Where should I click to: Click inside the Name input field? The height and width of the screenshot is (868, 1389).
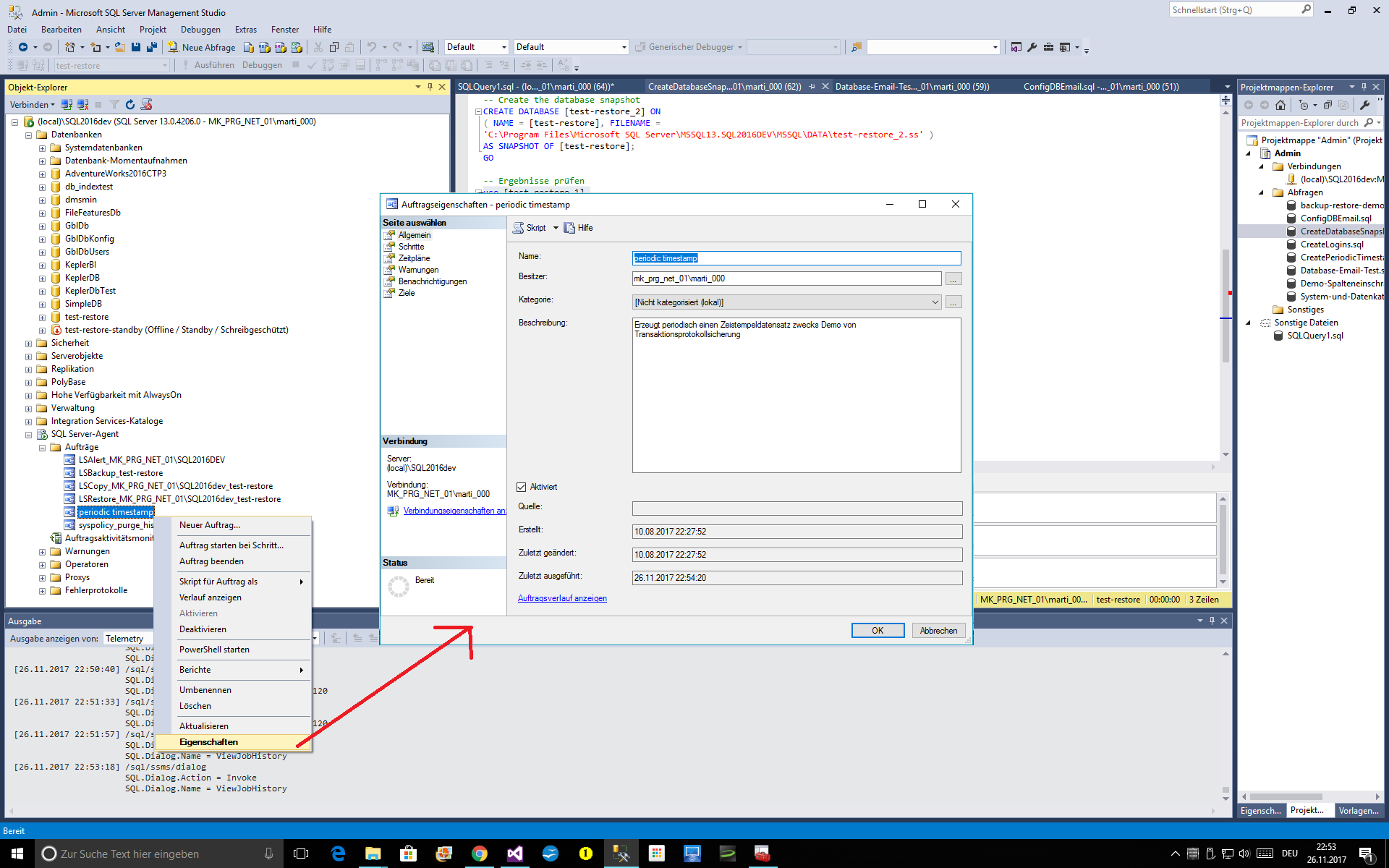797,258
